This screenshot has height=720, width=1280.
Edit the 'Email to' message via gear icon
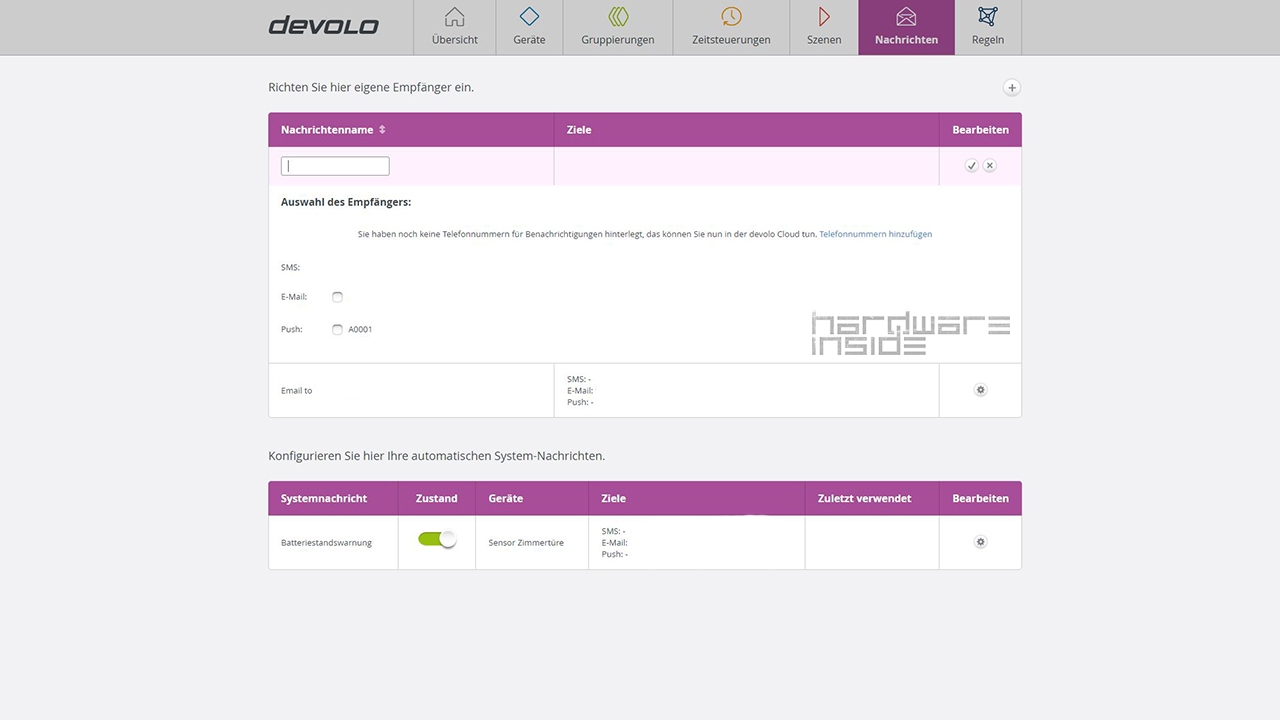(x=980, y=390)
